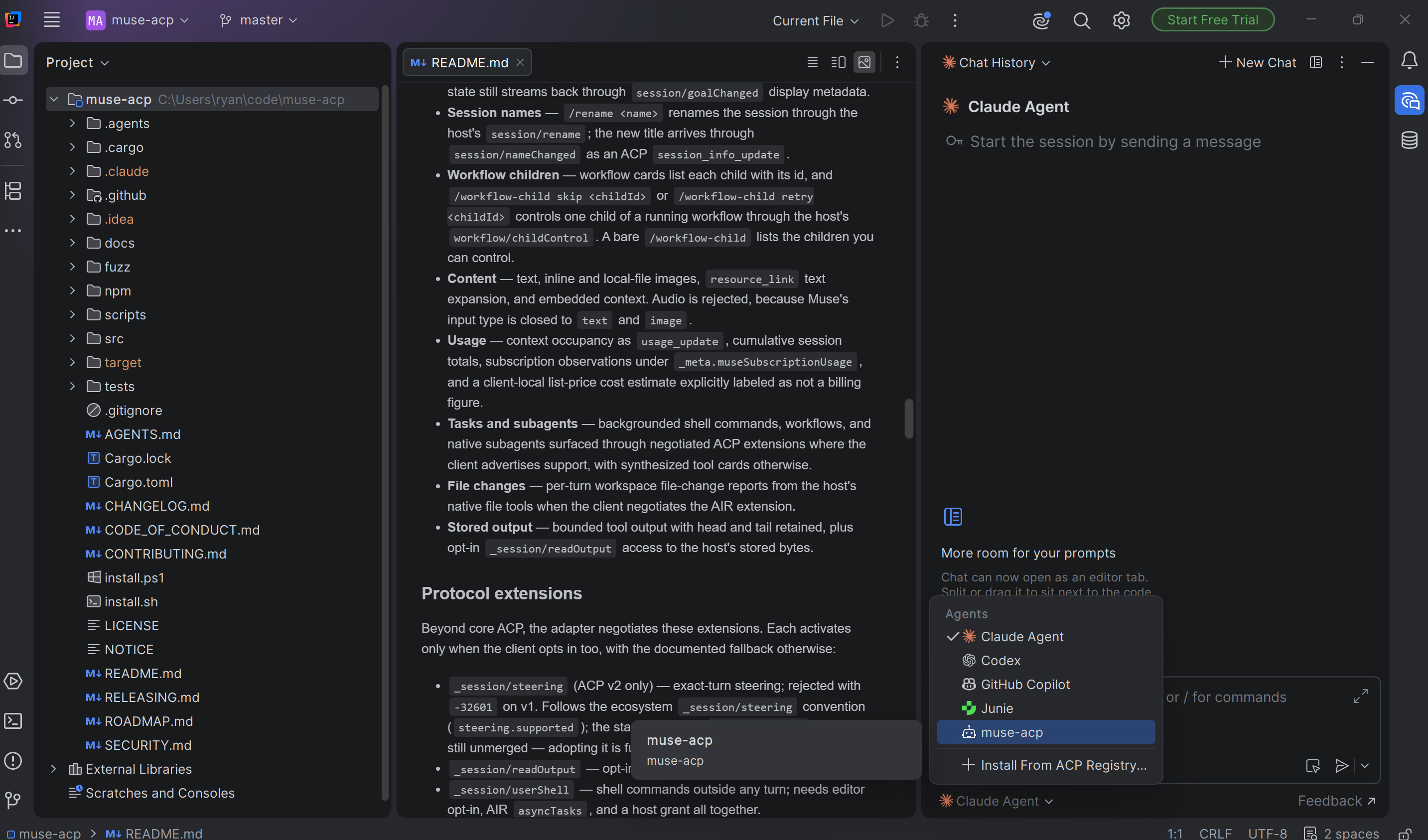Select GitHub Copilot in the Agents list

point(1046,684)
